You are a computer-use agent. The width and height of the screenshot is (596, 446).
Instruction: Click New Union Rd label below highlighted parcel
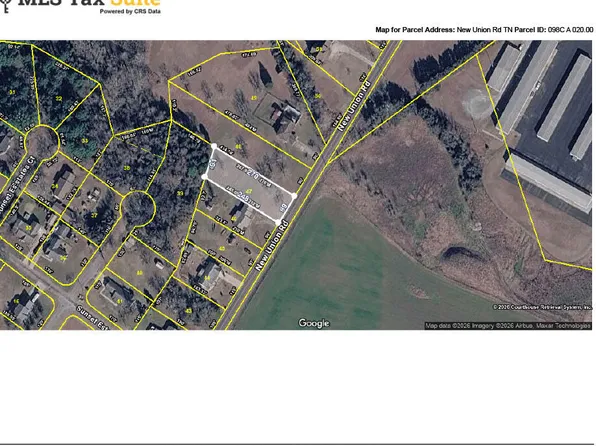click(272, 246)
